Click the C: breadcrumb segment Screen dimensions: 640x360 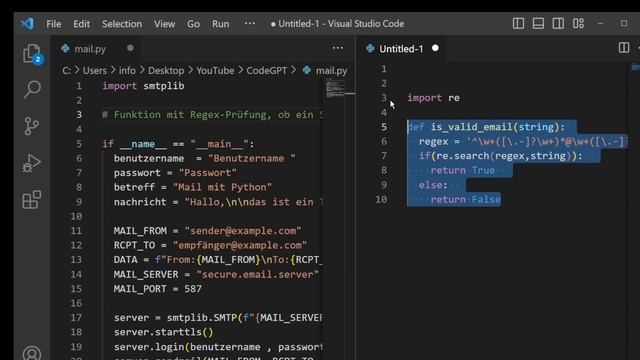tap(66, 71)
